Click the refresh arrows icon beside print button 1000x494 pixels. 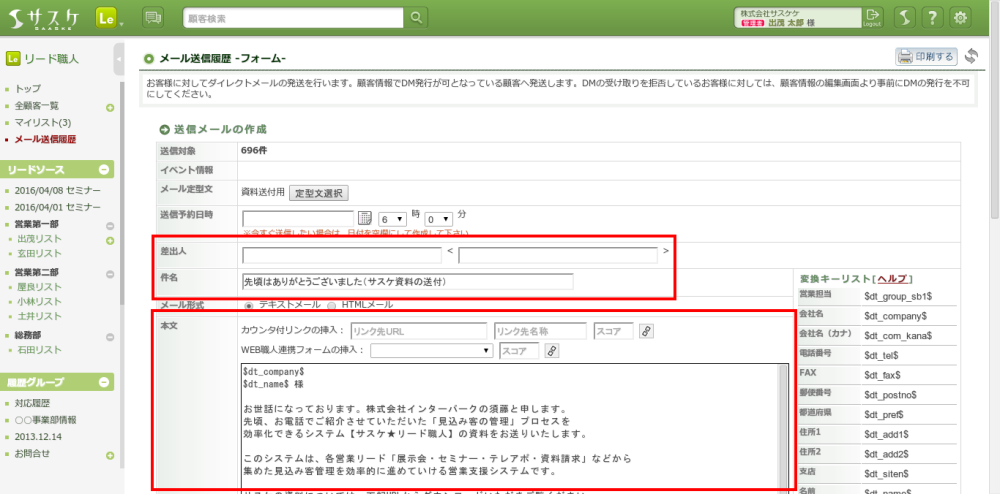(x=970, y=57)
